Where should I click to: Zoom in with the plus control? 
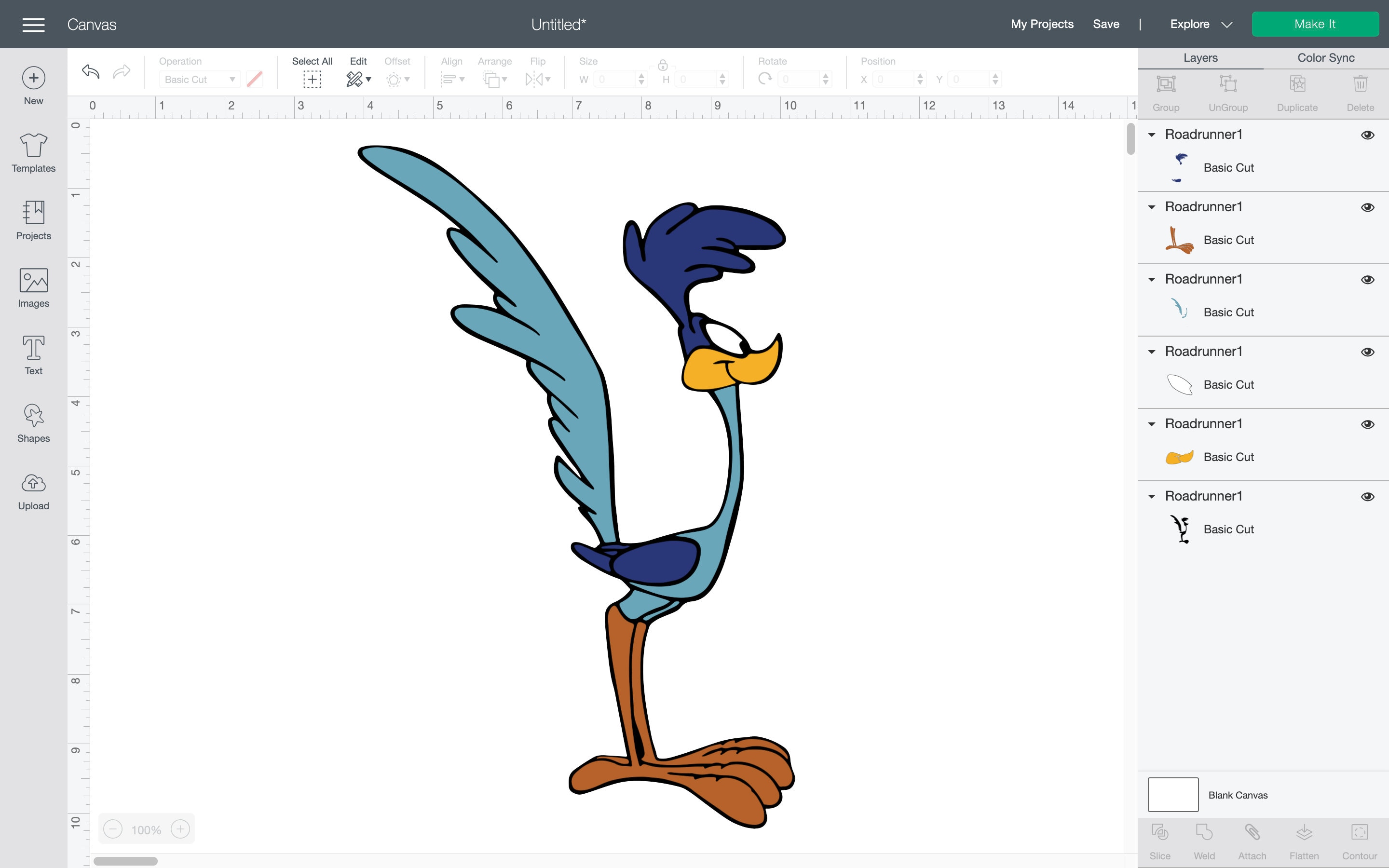pos(180,829)
